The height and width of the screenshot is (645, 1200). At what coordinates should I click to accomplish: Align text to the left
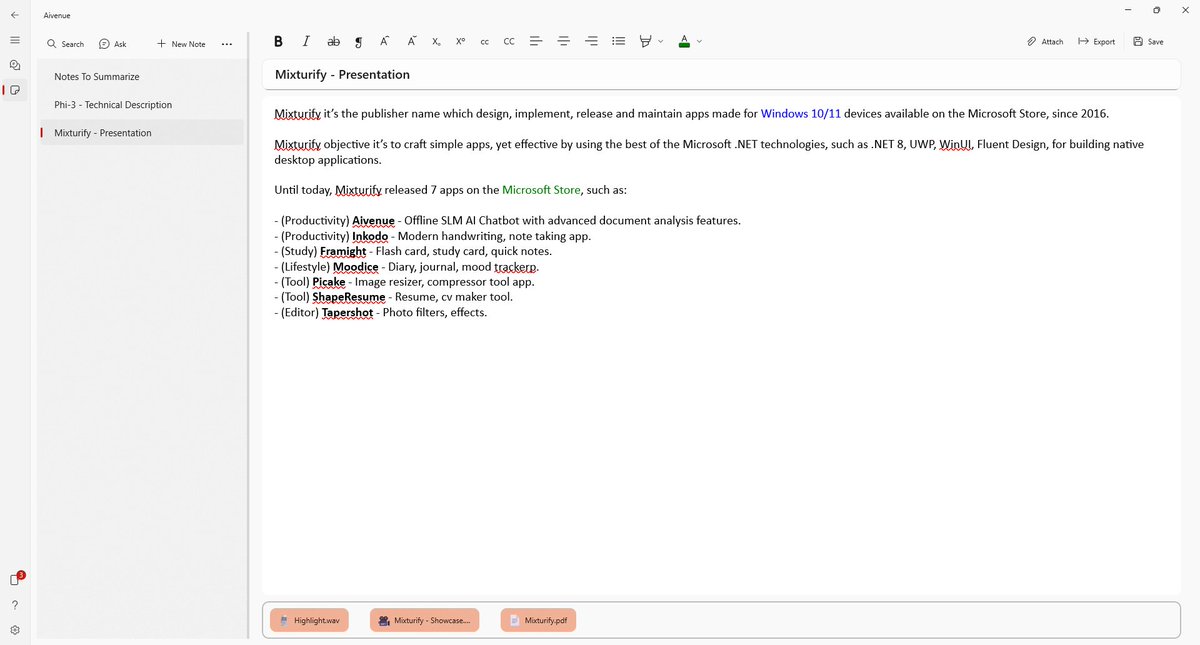536,42
